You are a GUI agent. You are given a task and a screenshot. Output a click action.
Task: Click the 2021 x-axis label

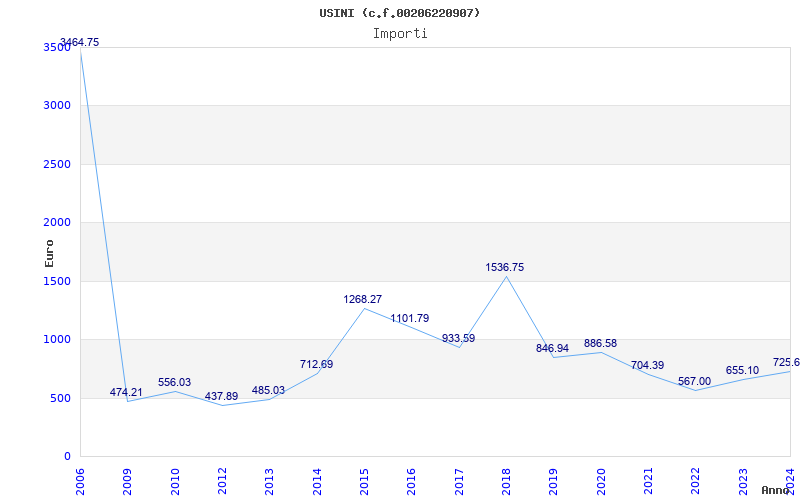[x=648, y=482]
